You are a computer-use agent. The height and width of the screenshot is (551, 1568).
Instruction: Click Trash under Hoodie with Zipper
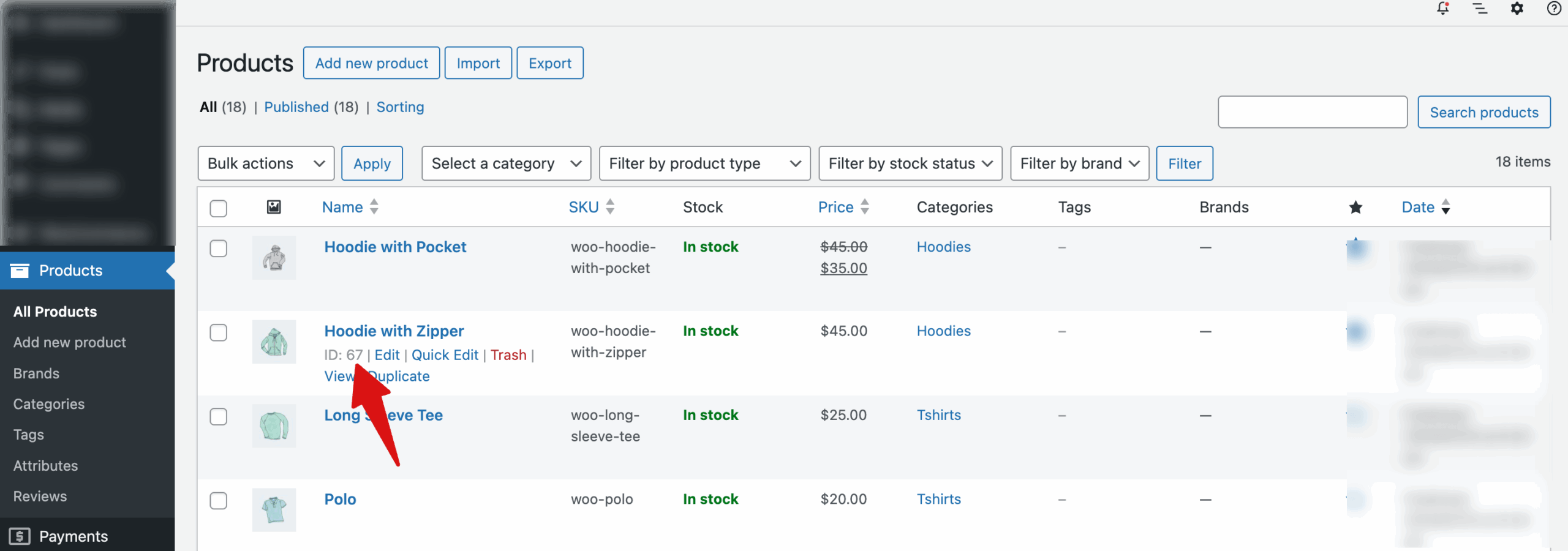[x=508, y=355]
